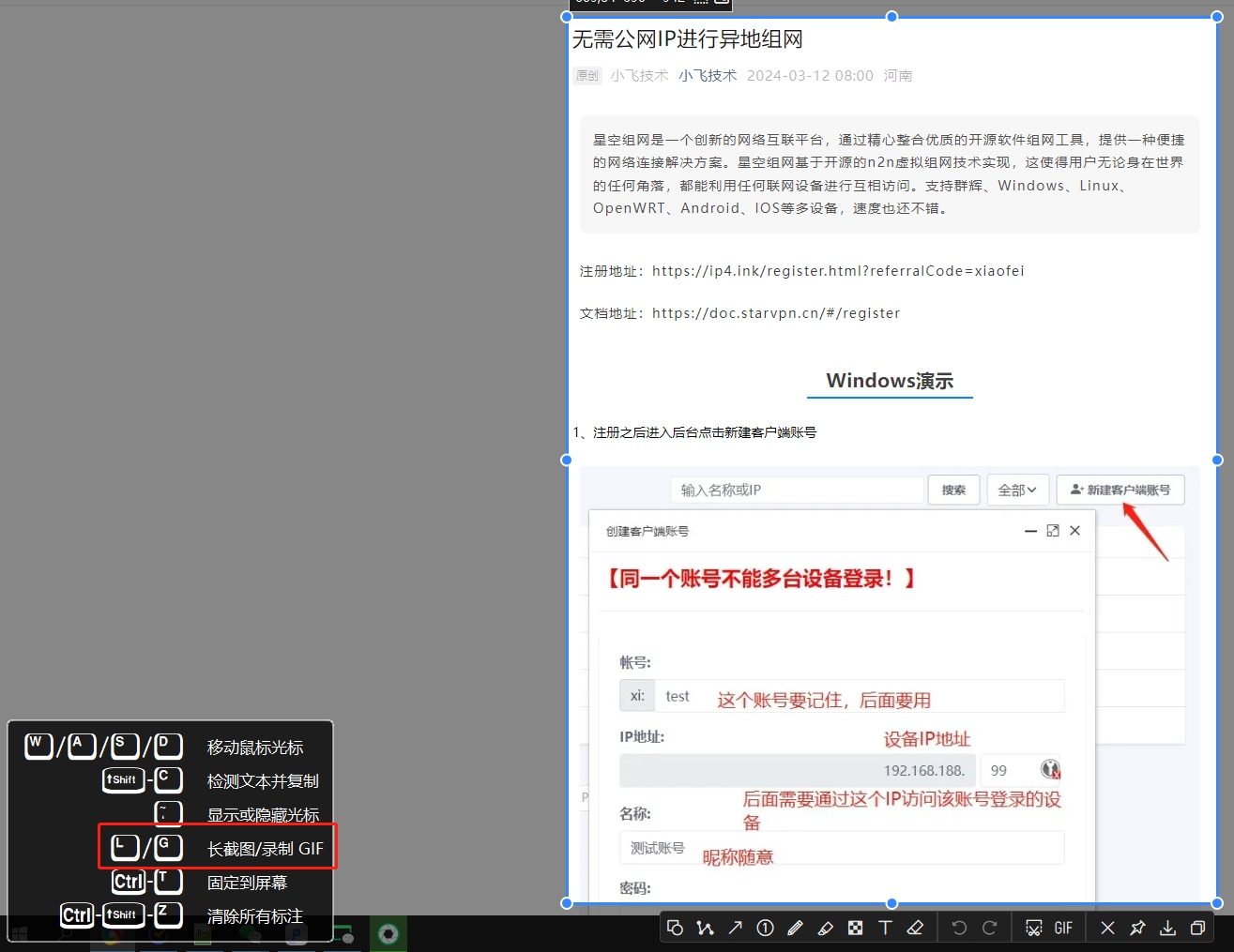Start GIF recording
The image size is (1234, 952).
click(x=1063, y=928)
